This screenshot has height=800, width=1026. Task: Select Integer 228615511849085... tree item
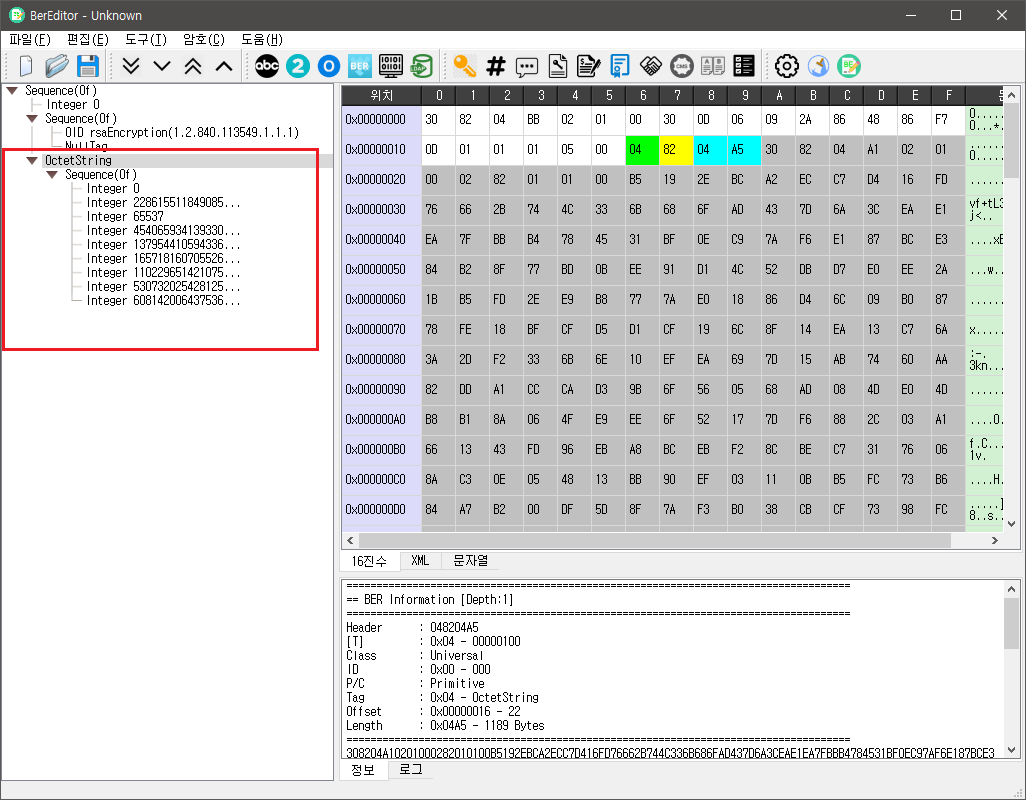click(x=164, y=203)
